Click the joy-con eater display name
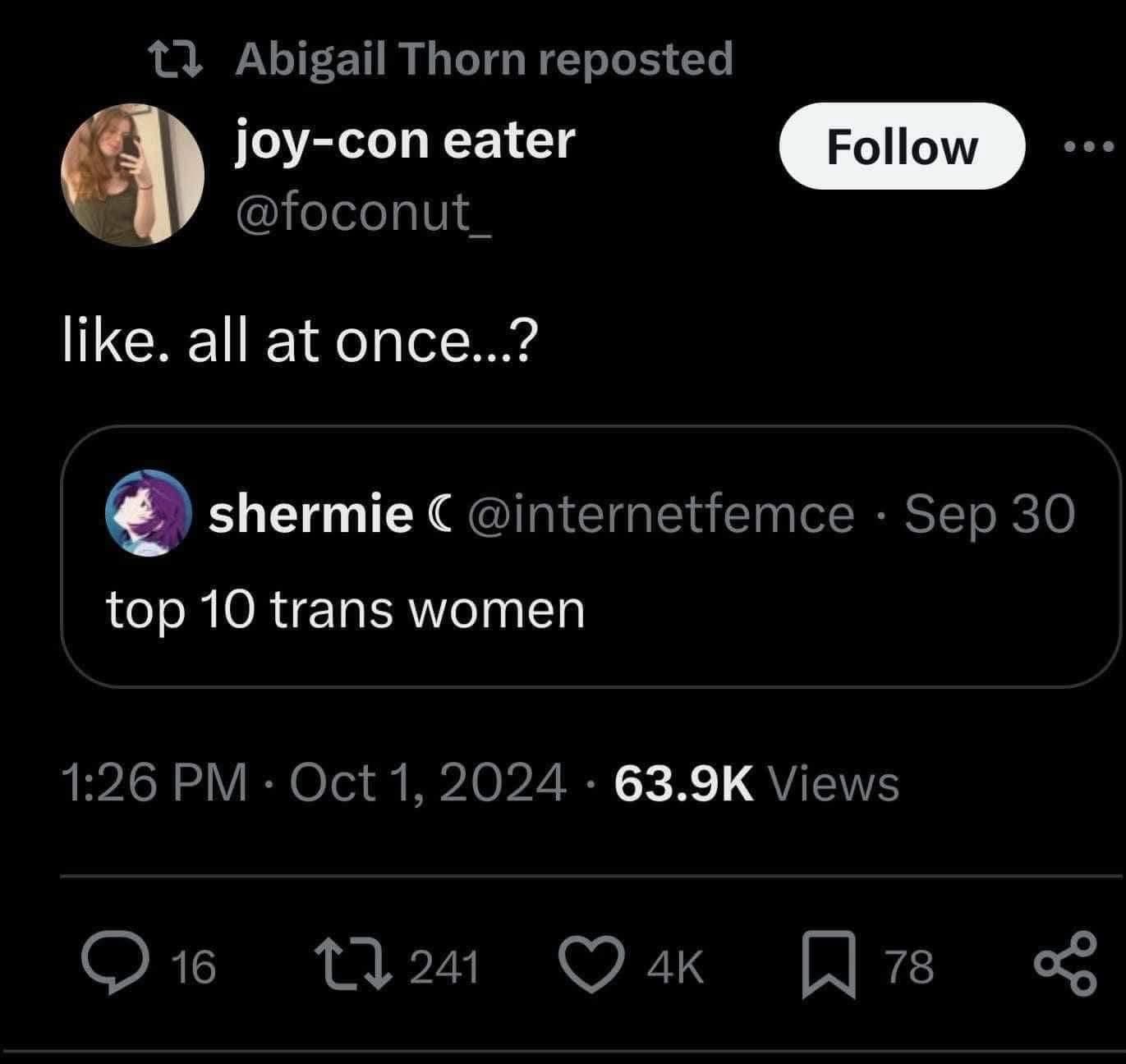Viewport: 1126px width, 1064px height. click(406, 140)
